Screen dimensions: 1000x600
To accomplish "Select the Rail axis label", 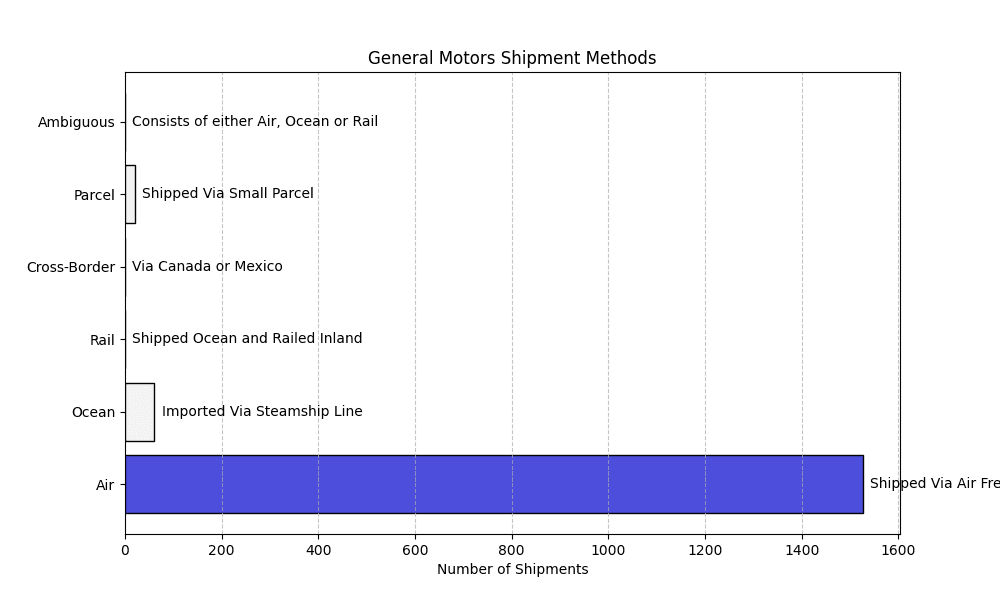I will point(102,340).
